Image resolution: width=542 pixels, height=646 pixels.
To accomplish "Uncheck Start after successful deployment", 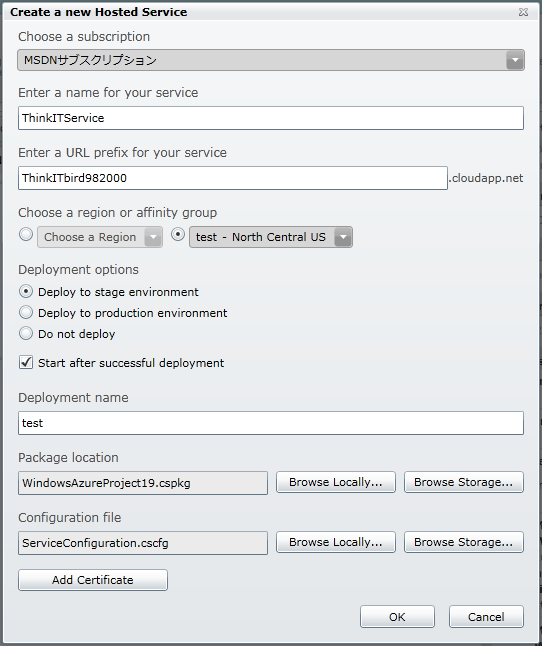I will pyautogui.click(x=26, y=363).
